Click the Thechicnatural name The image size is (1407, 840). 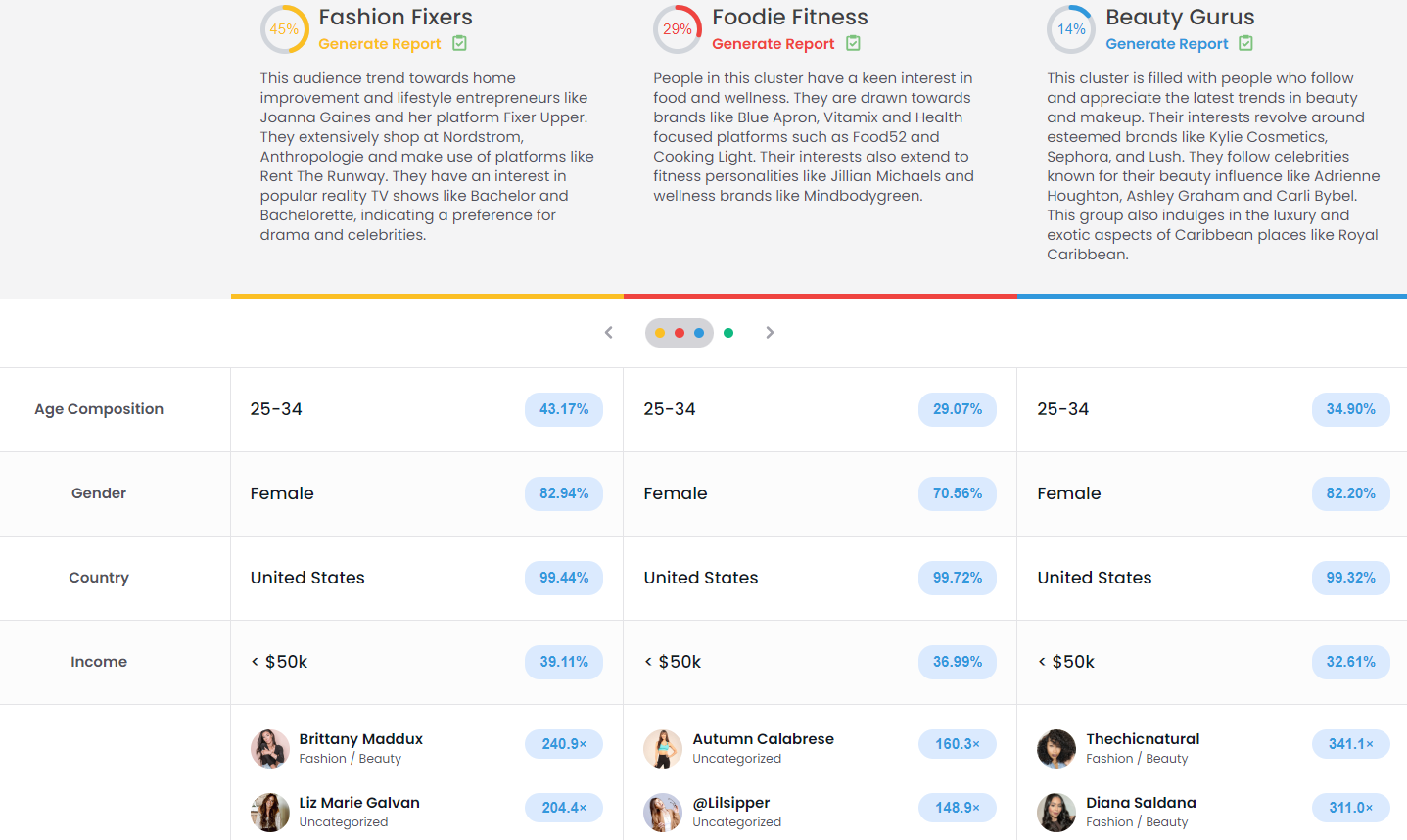tap(1143, 739)
